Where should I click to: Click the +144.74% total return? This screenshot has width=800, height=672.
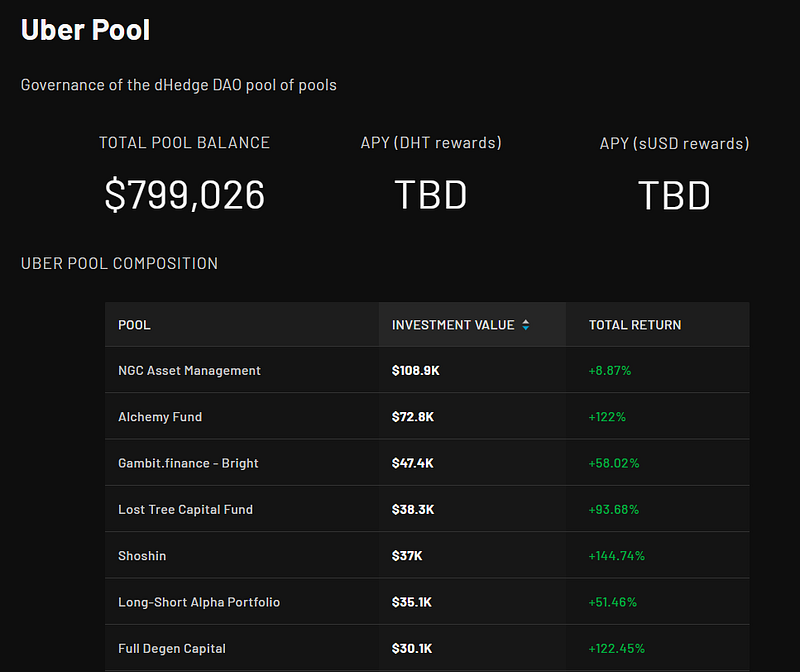pyautogui.click(x=617, y=556)
